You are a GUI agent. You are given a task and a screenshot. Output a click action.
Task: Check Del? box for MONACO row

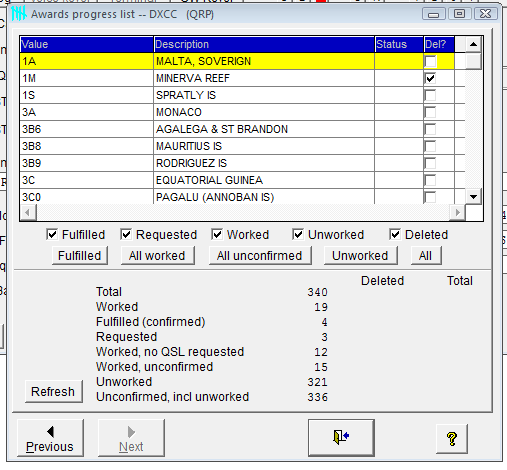coord(430,112)
